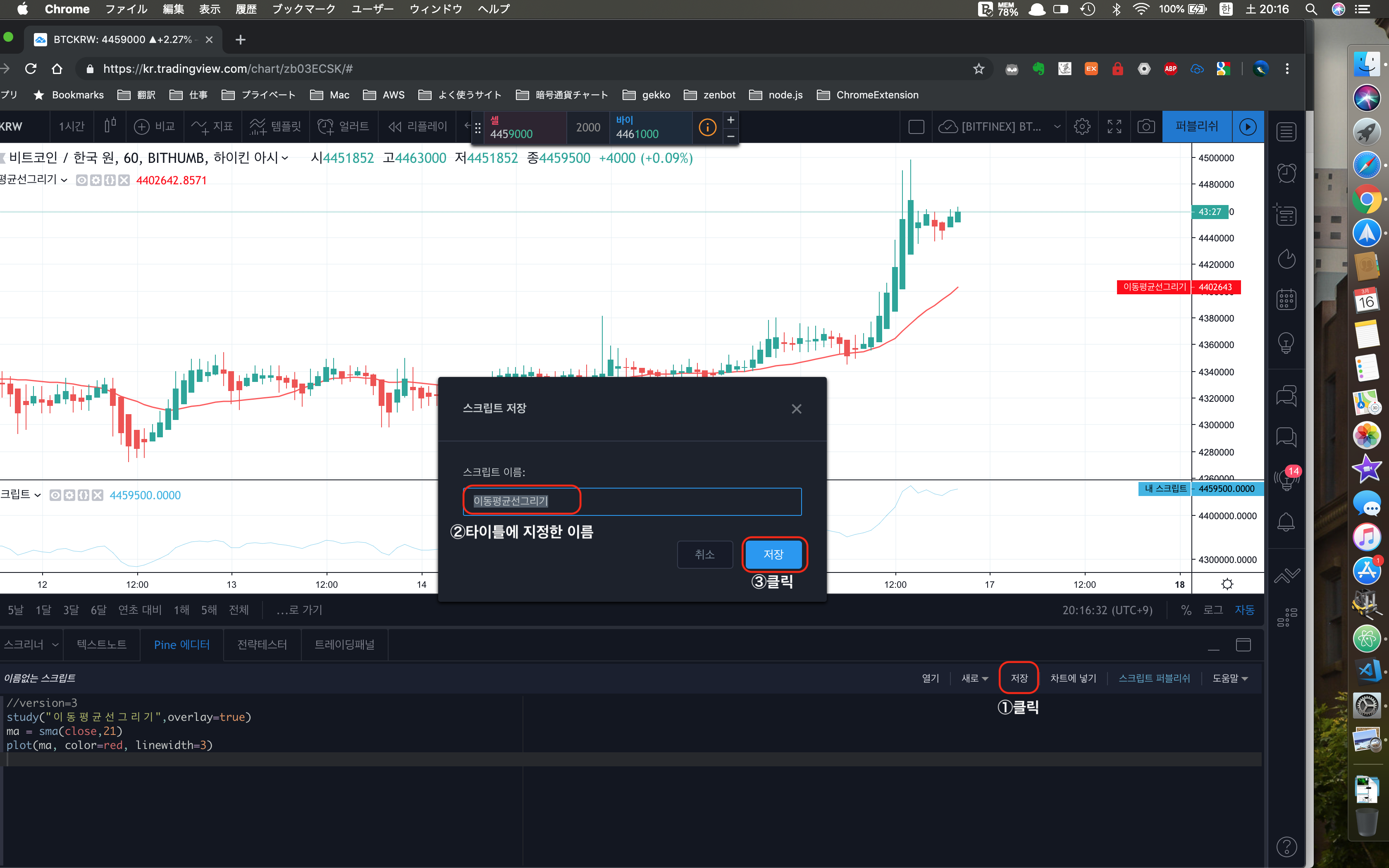Viewport: 1389px width, 868px height.
Task: Open the candlestick chart style selector
Action: [x=110, y=126]
